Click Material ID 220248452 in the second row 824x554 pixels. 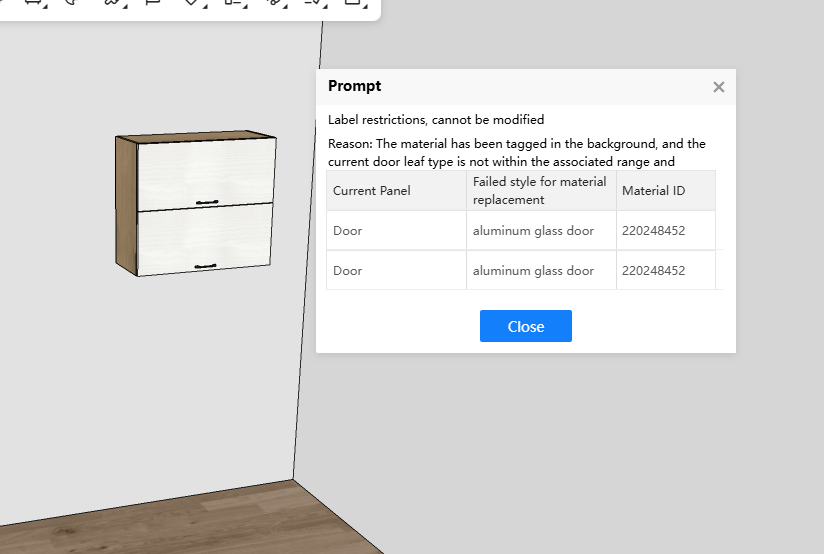653,271
